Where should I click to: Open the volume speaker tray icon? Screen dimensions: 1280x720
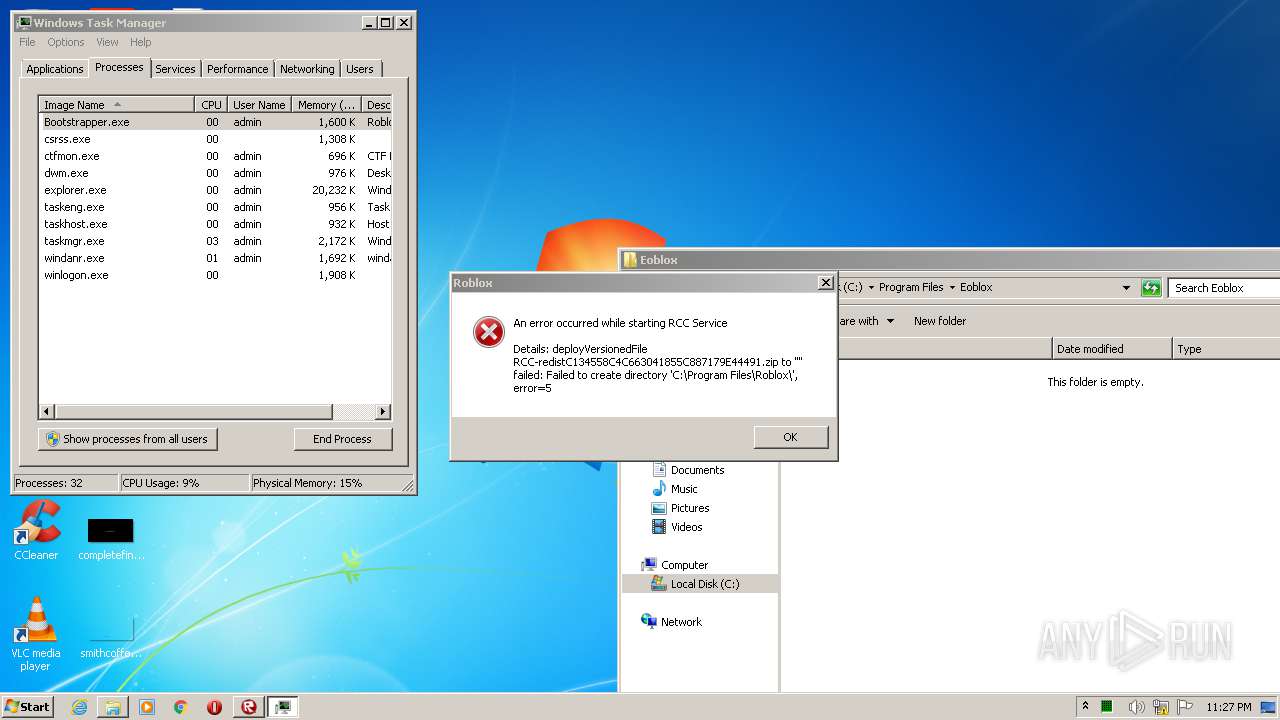click(x=1136, y=706)
